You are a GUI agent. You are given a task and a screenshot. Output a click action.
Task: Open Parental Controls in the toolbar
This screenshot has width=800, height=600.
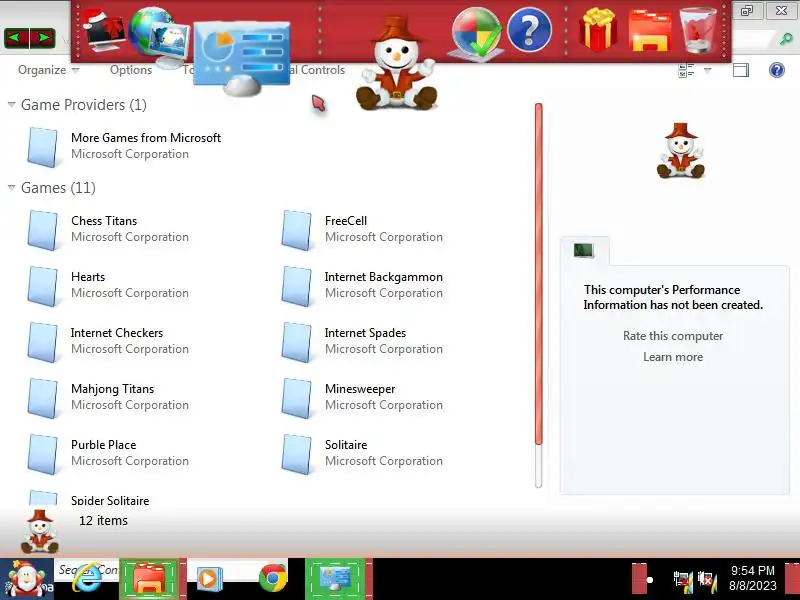[316, 70]
